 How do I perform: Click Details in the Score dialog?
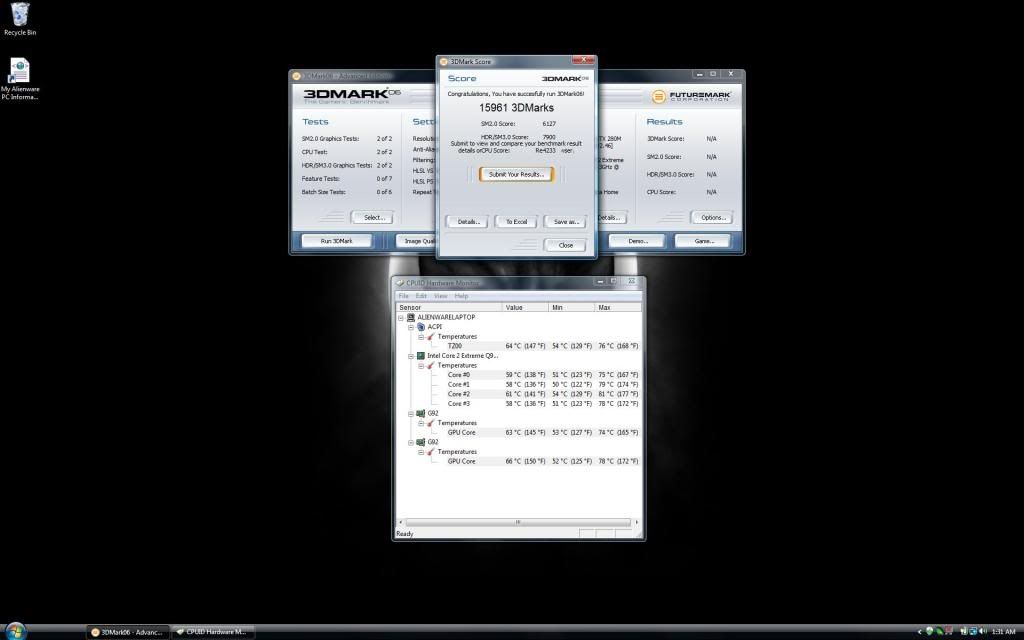[x=468, y=222]
